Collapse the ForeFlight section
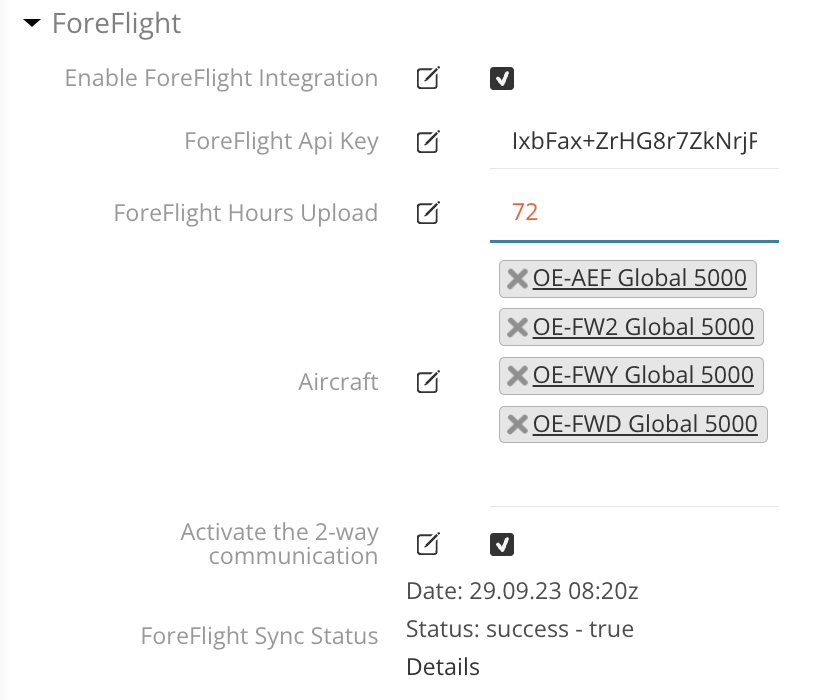The image size is (840, 700). (31, 22)
